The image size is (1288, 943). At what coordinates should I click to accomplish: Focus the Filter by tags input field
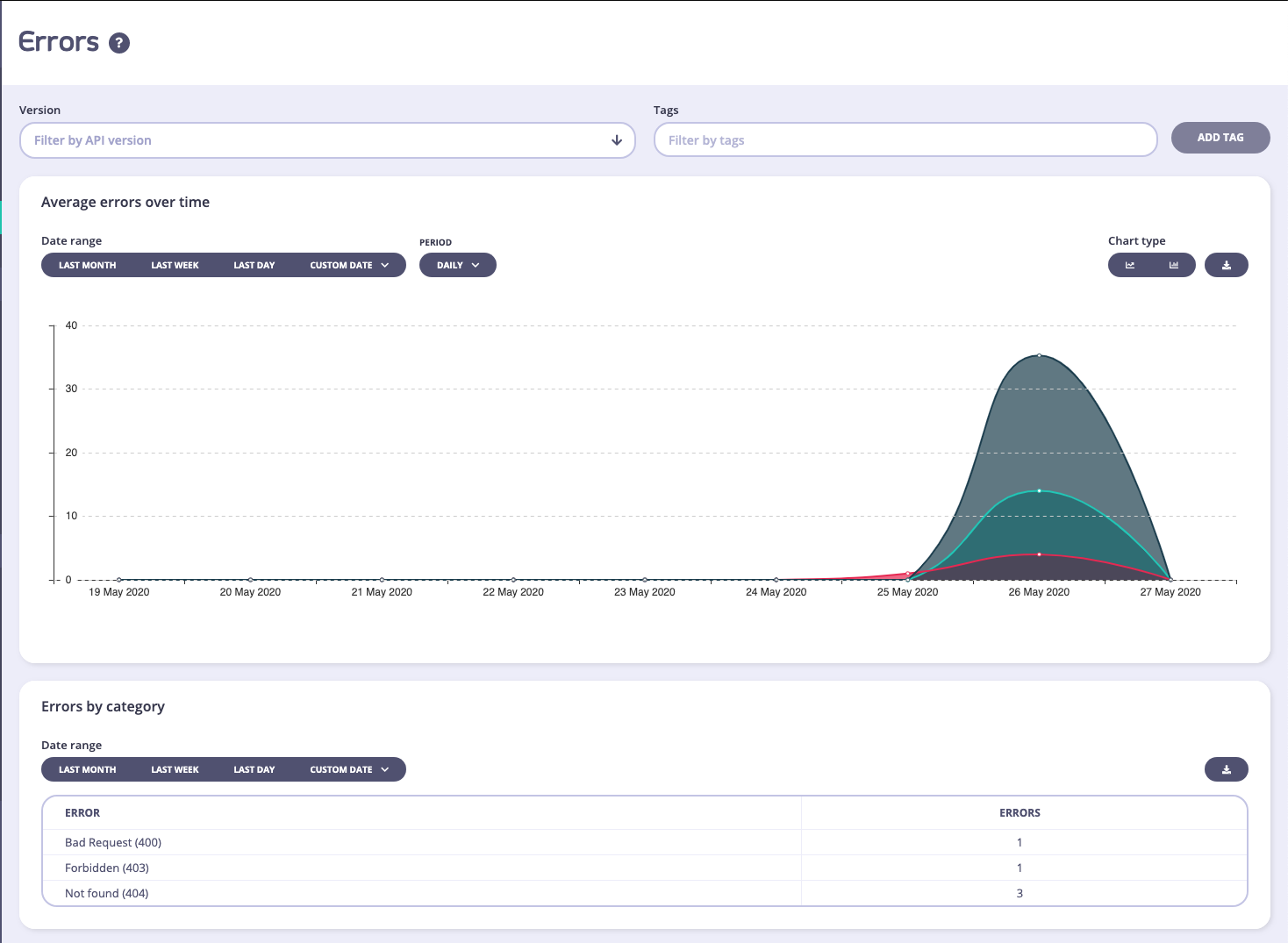(x=905, y=140)
